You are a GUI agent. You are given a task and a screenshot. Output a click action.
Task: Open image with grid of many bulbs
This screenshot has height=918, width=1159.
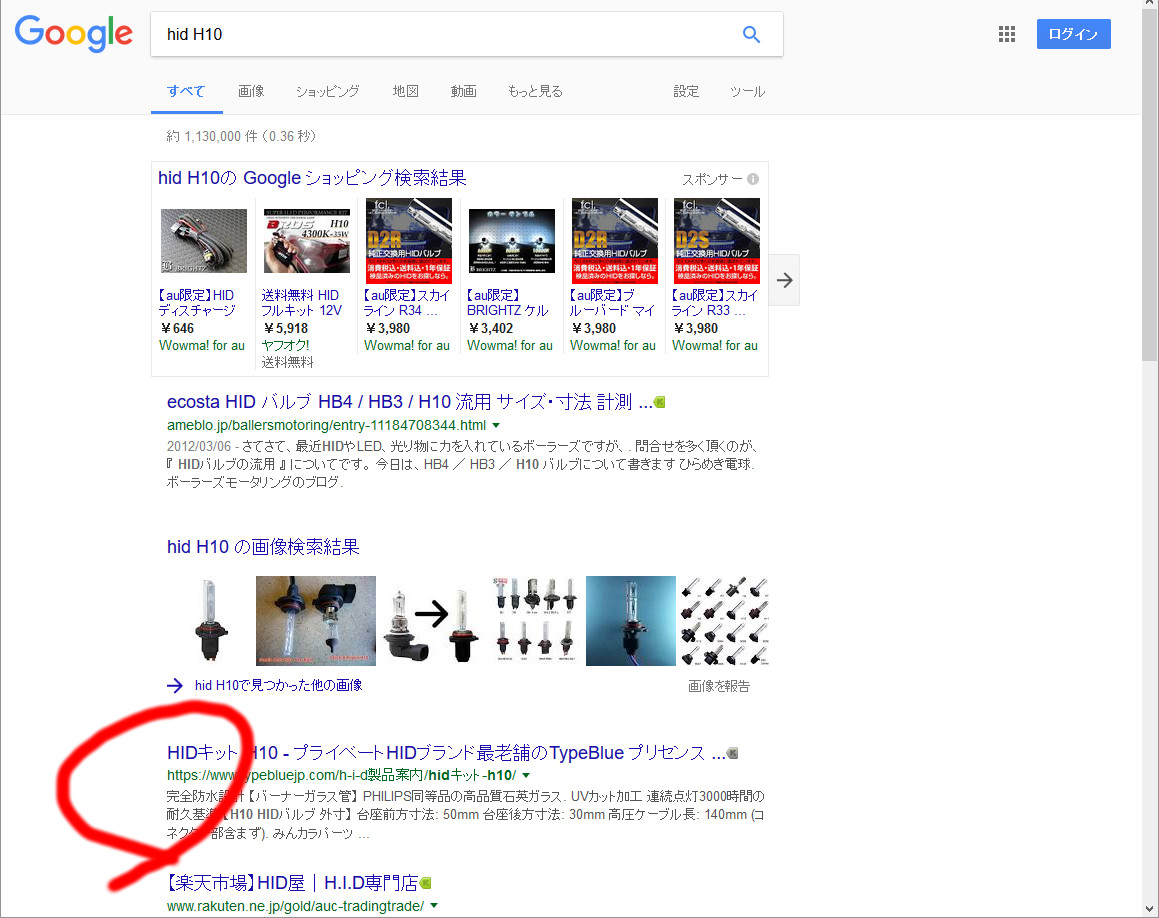(724, 621)
